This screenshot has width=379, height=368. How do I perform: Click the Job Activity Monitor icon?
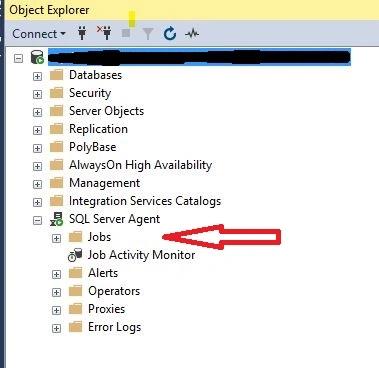tap(75, 255)
